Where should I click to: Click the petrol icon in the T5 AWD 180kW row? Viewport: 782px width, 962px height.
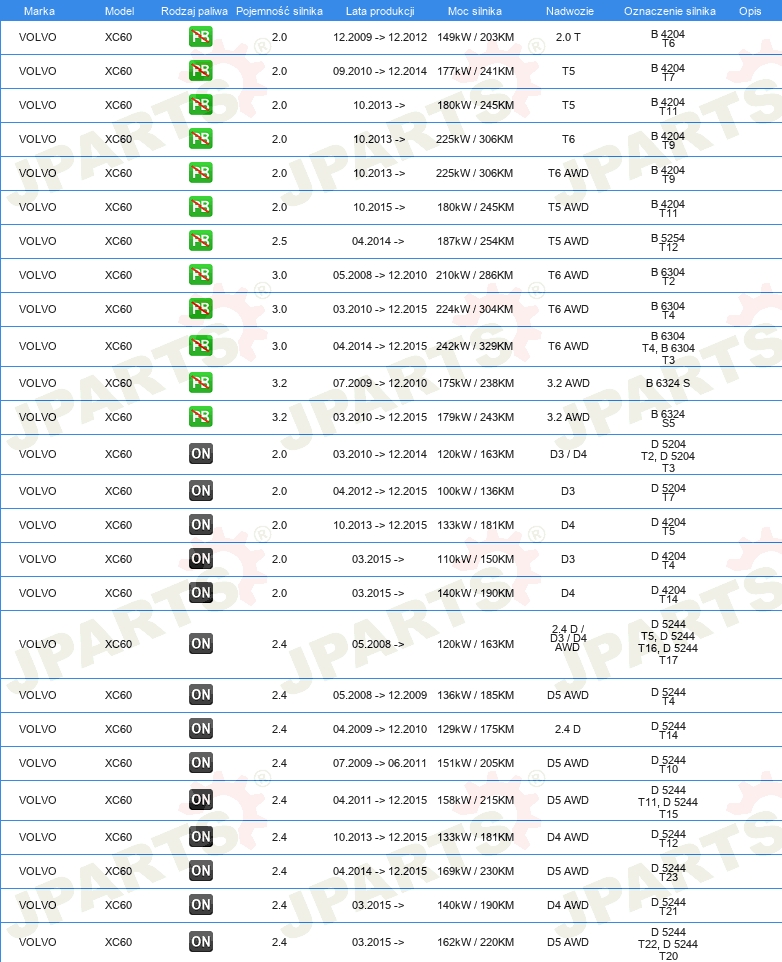point(201,207)
